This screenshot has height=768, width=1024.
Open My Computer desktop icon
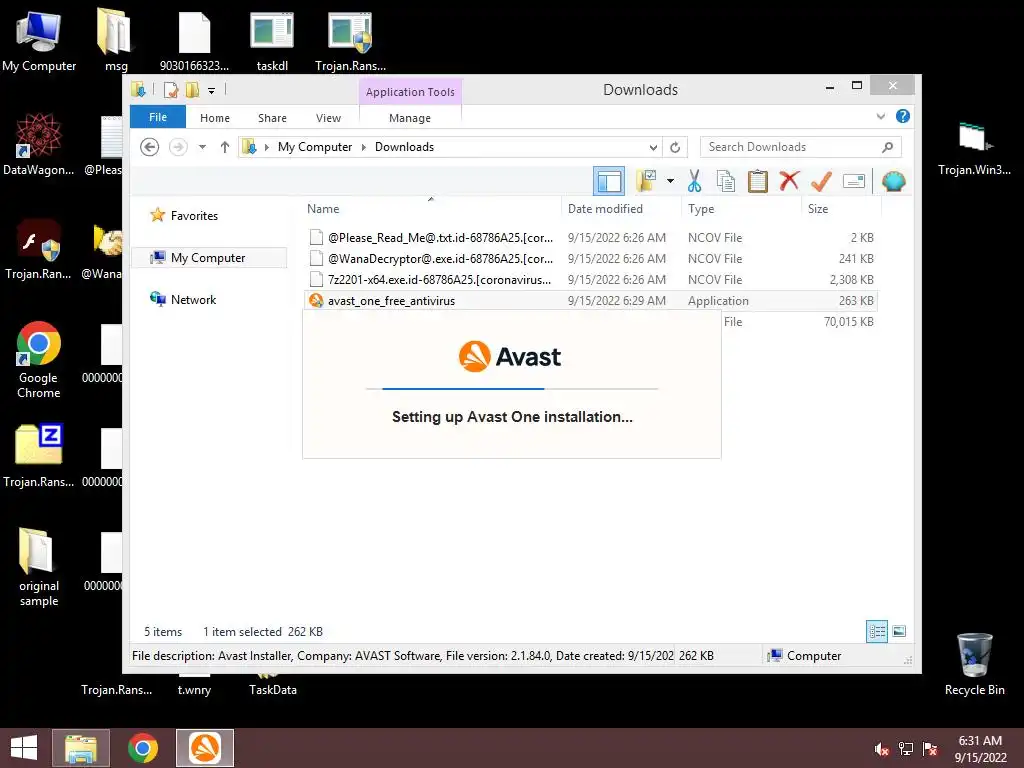tap(39, 40)
